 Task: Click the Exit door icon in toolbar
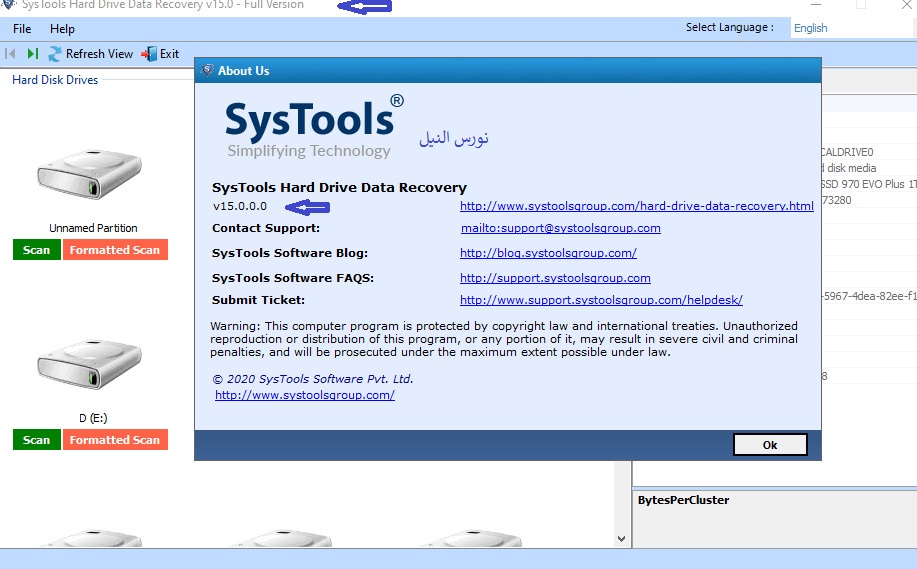(x=149, y=54)
